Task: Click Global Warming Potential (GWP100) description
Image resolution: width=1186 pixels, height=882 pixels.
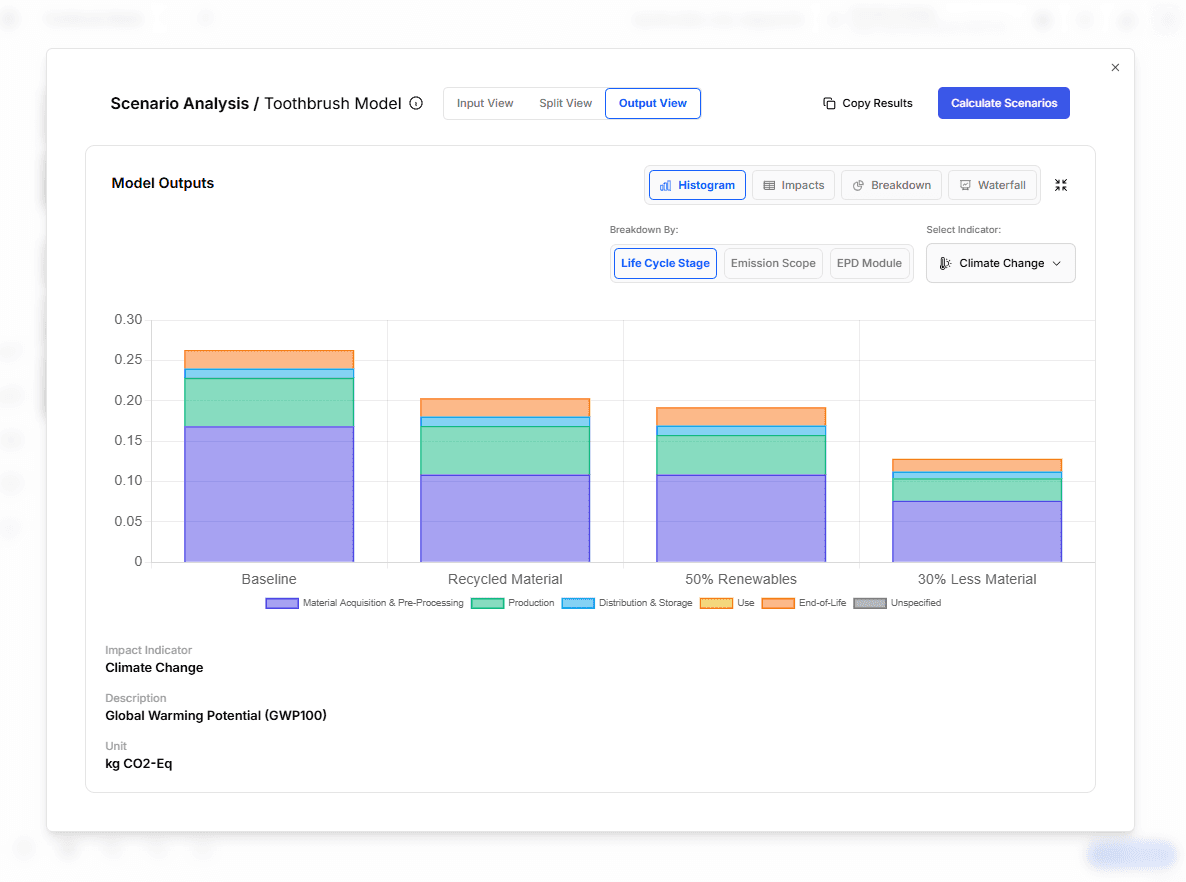Action: point(216,716)
